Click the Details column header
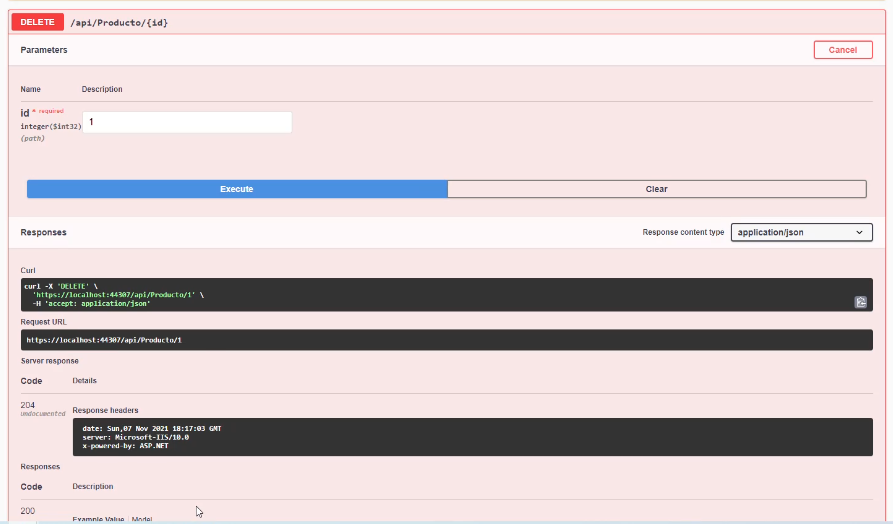Image resolution: width=893 pixels, height=524 pixels. 84,380
